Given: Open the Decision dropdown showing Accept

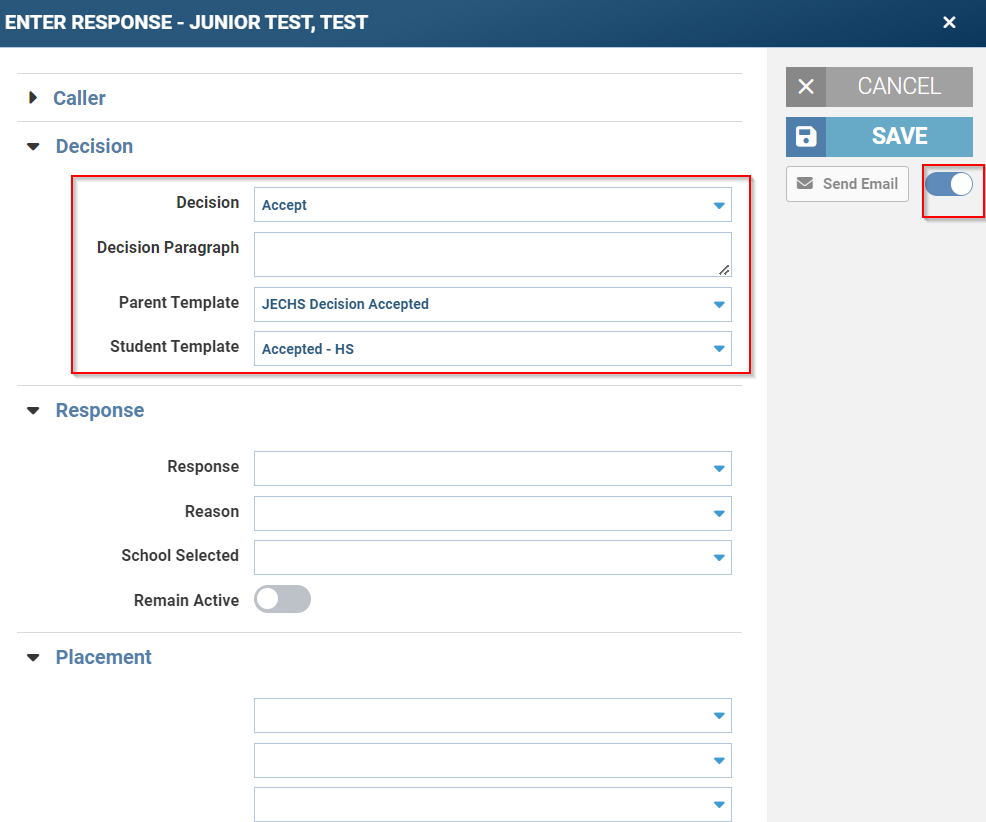Looking at the screenshot, I should tap(492, 204).
